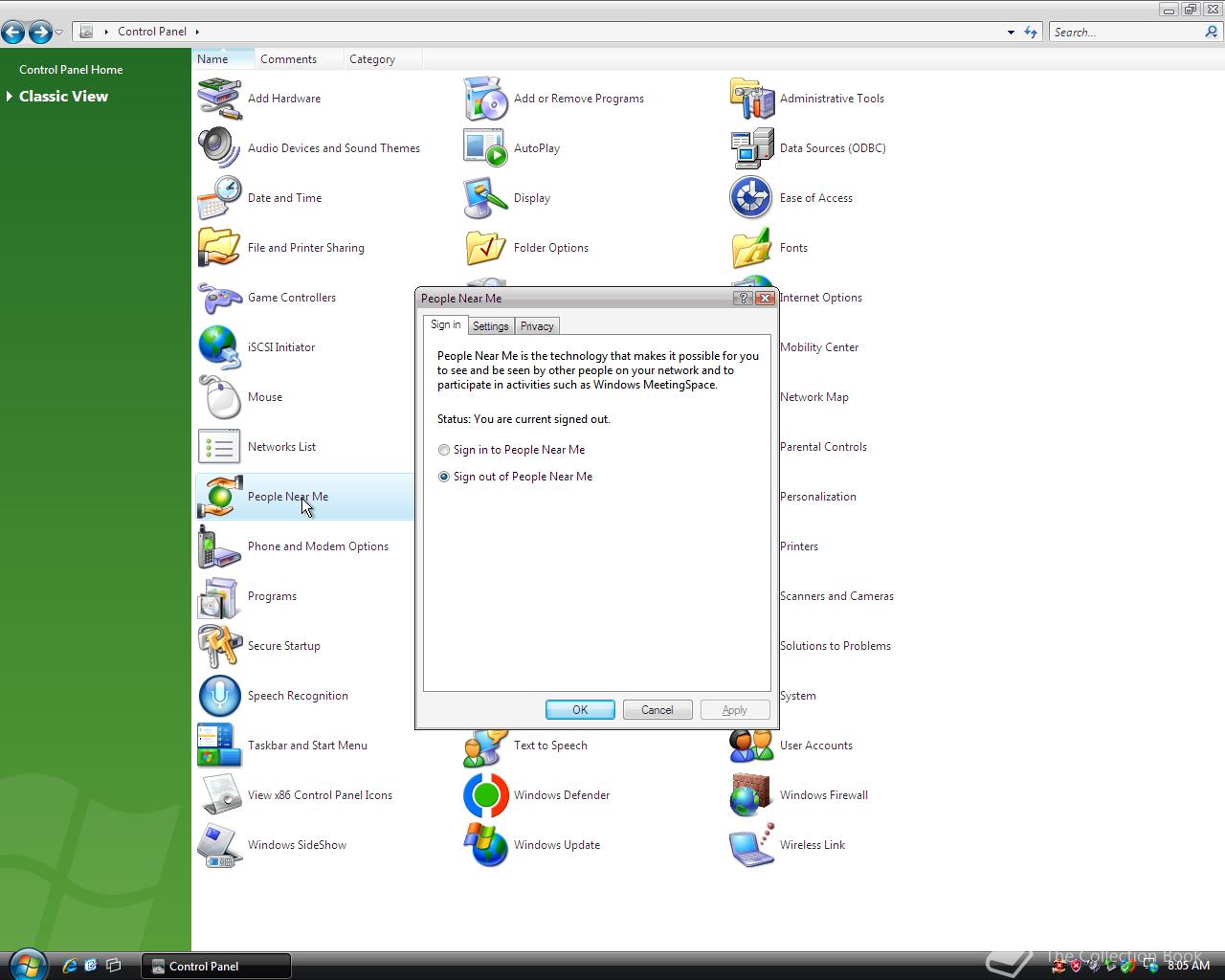Open the Text to Speech label

[550, 746]
